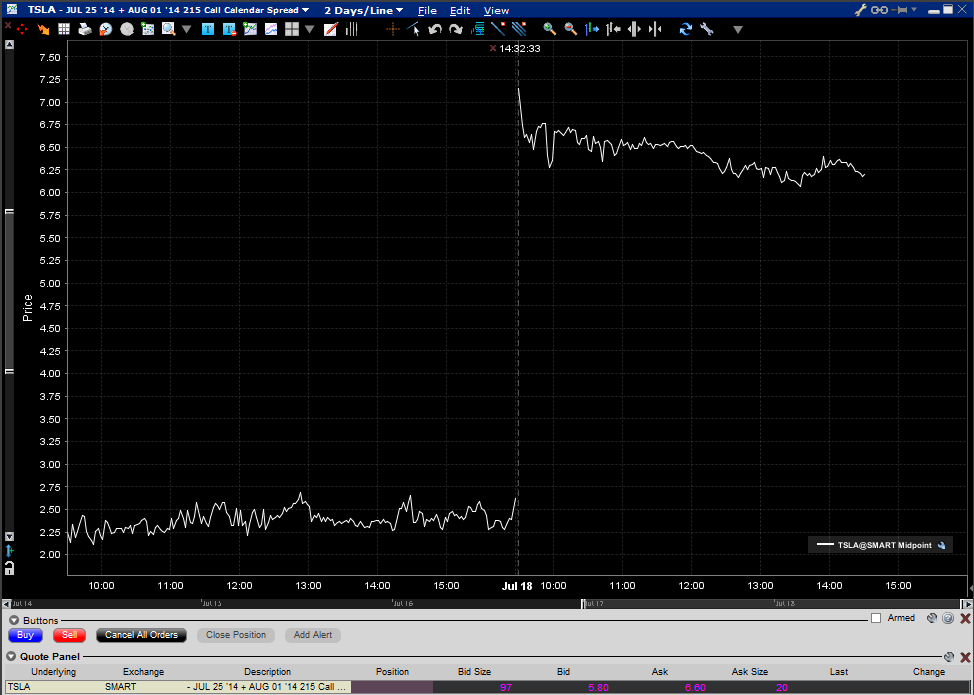The image size is (974, 695).
Task: Click the left arrow of time scrollbar
Action: 7,604
